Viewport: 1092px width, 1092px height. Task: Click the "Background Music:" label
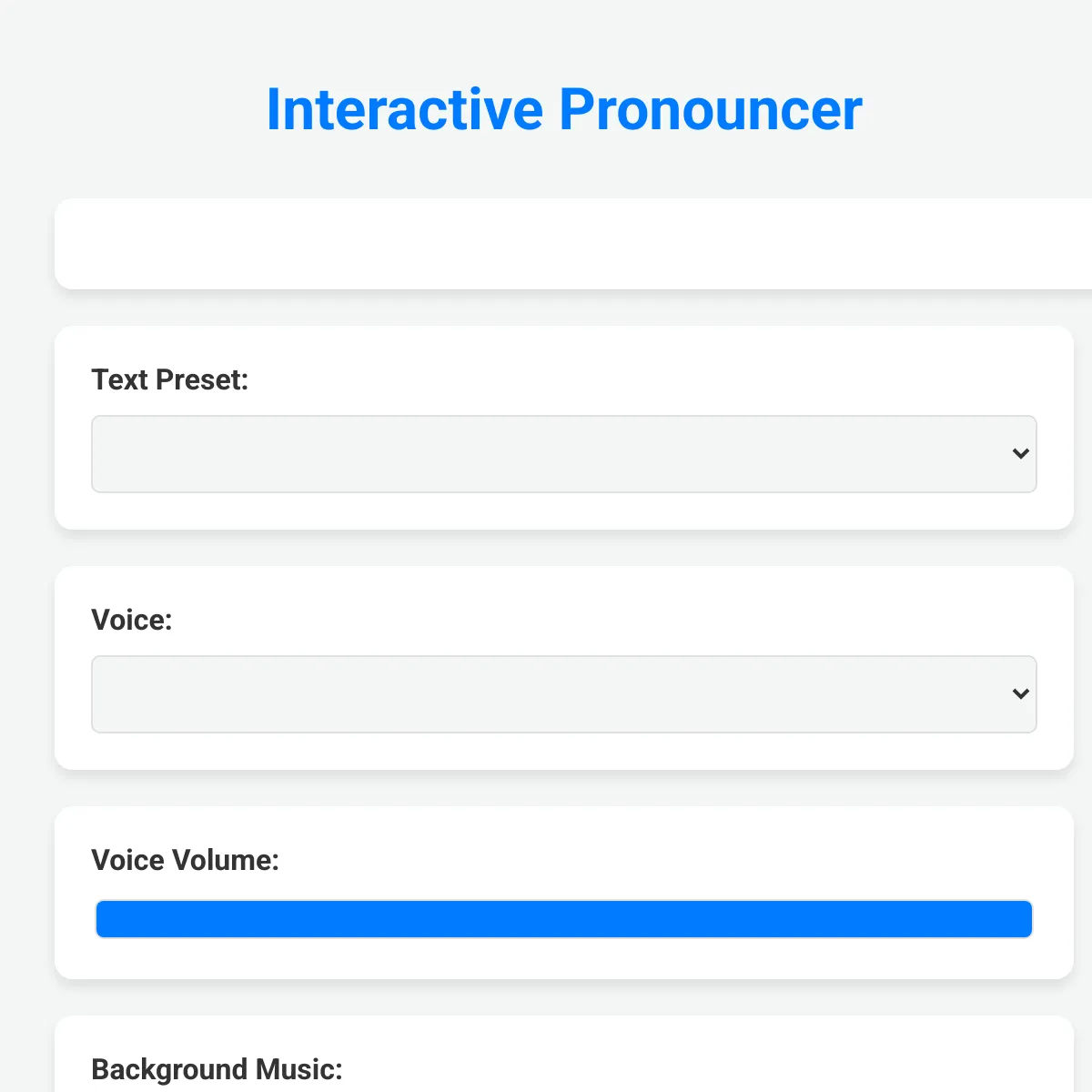click(x=217, y=1069)
